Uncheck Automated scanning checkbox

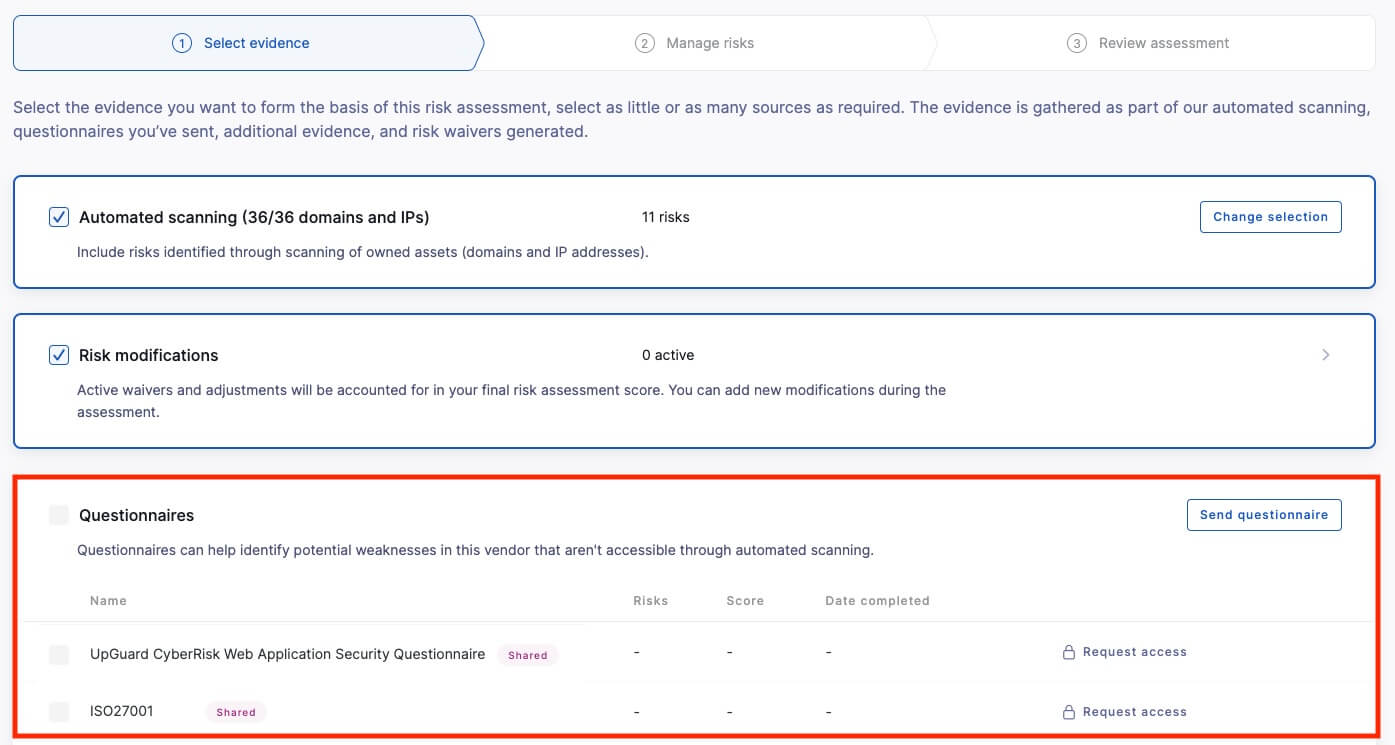(x=59, y=217)
